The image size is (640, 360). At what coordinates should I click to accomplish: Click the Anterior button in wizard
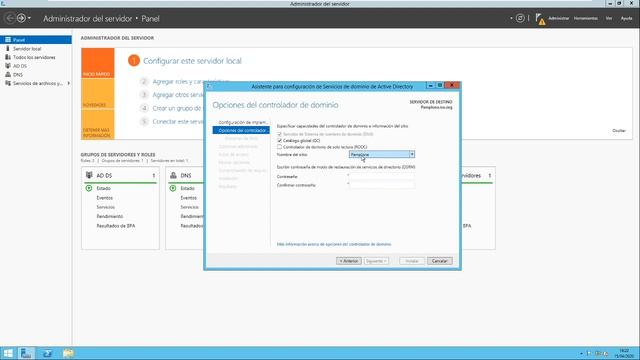click(349, 261)
